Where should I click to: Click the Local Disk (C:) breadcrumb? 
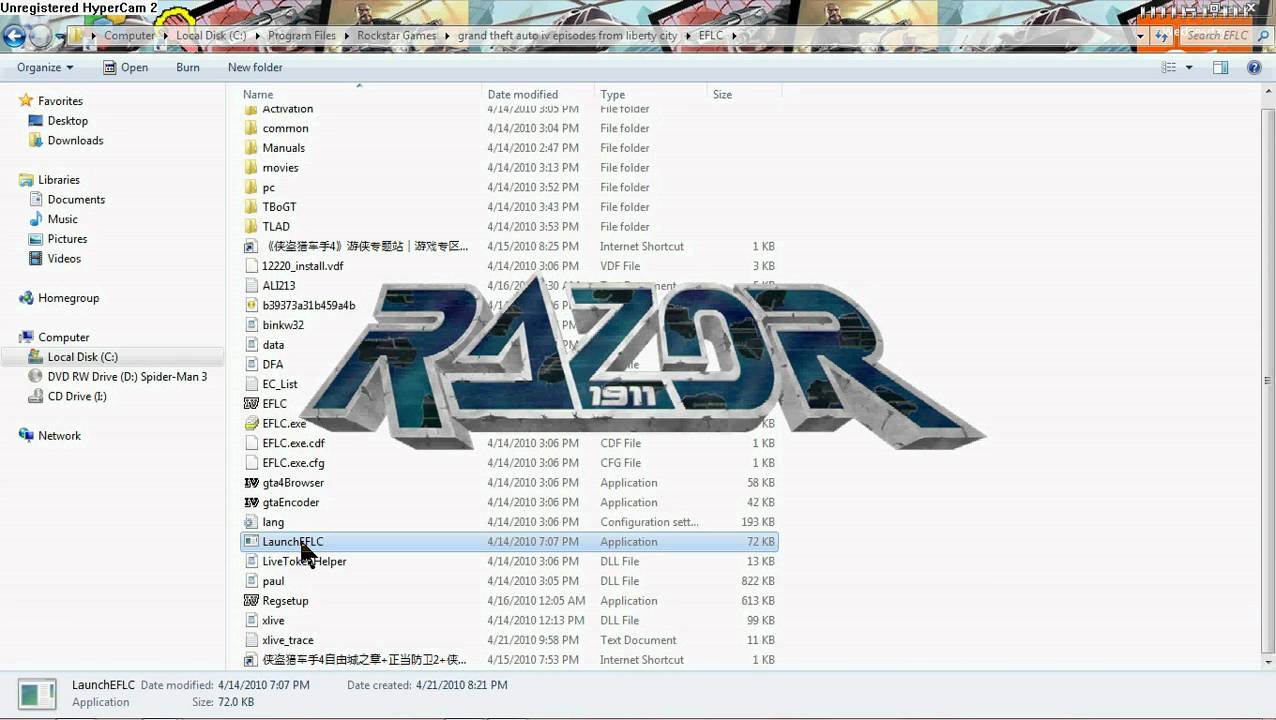(x=211, y=35)
